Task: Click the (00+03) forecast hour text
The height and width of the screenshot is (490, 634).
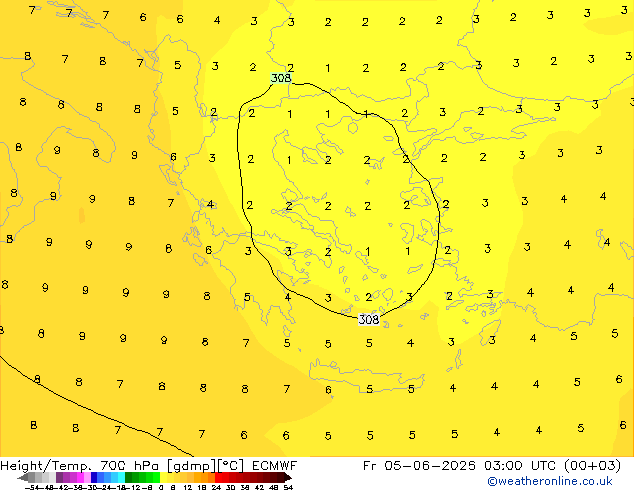Action: pos(592,465)
